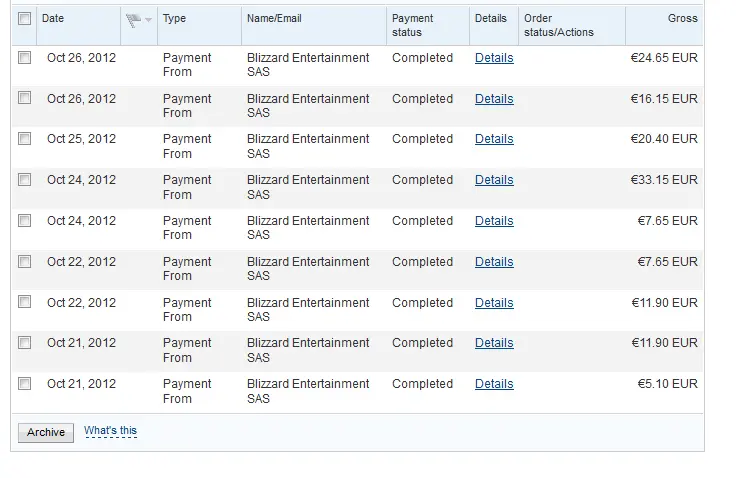Open Details for Oct 24 €7.65 payment
This screenshot has height=478, width=742.
[x=494, y=221]
